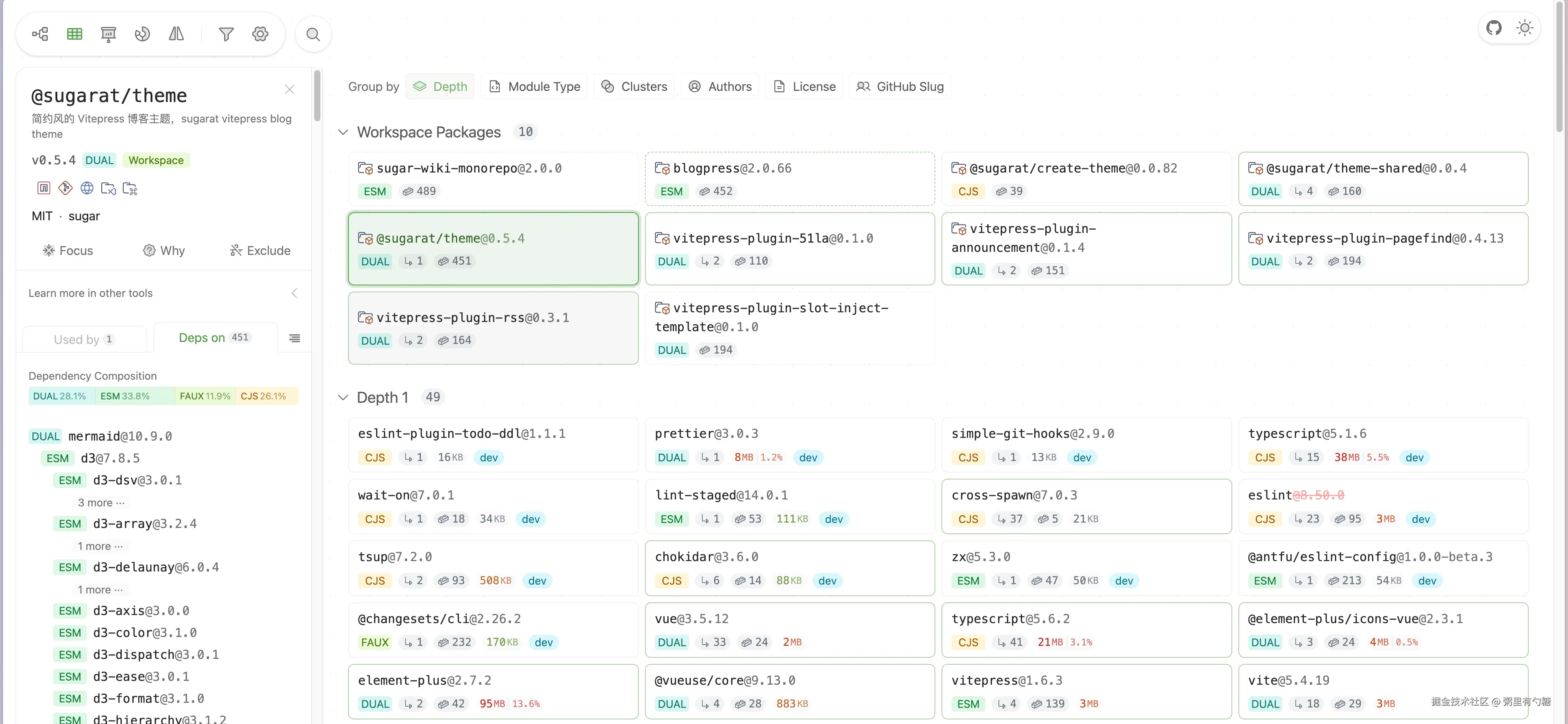Set Group by to Module Type

tap(534, 87)
